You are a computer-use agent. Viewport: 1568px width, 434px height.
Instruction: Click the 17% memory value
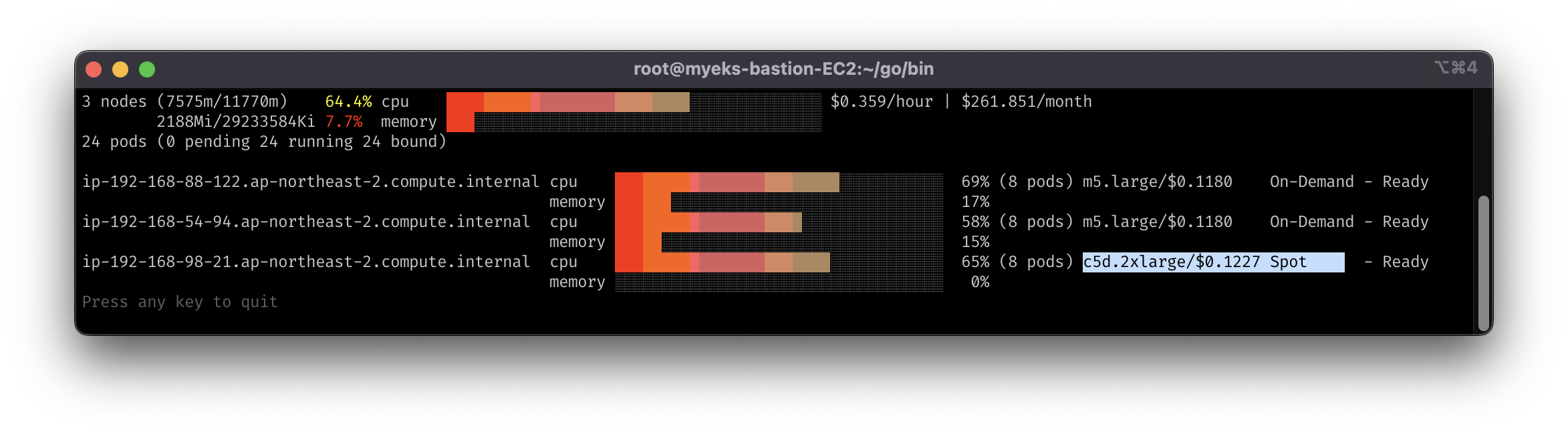[x=975, y=202]
